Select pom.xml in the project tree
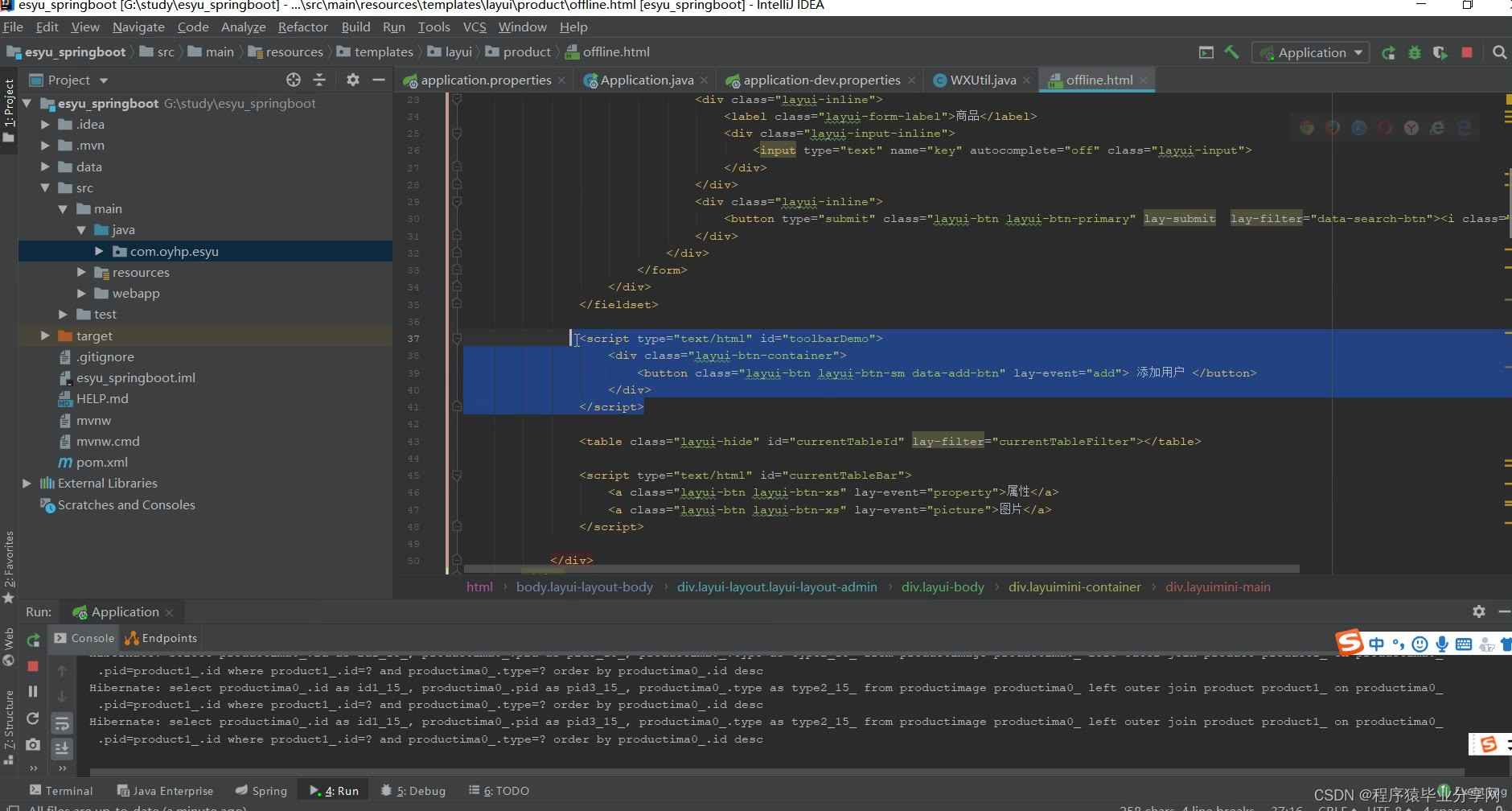 (101, 462)
